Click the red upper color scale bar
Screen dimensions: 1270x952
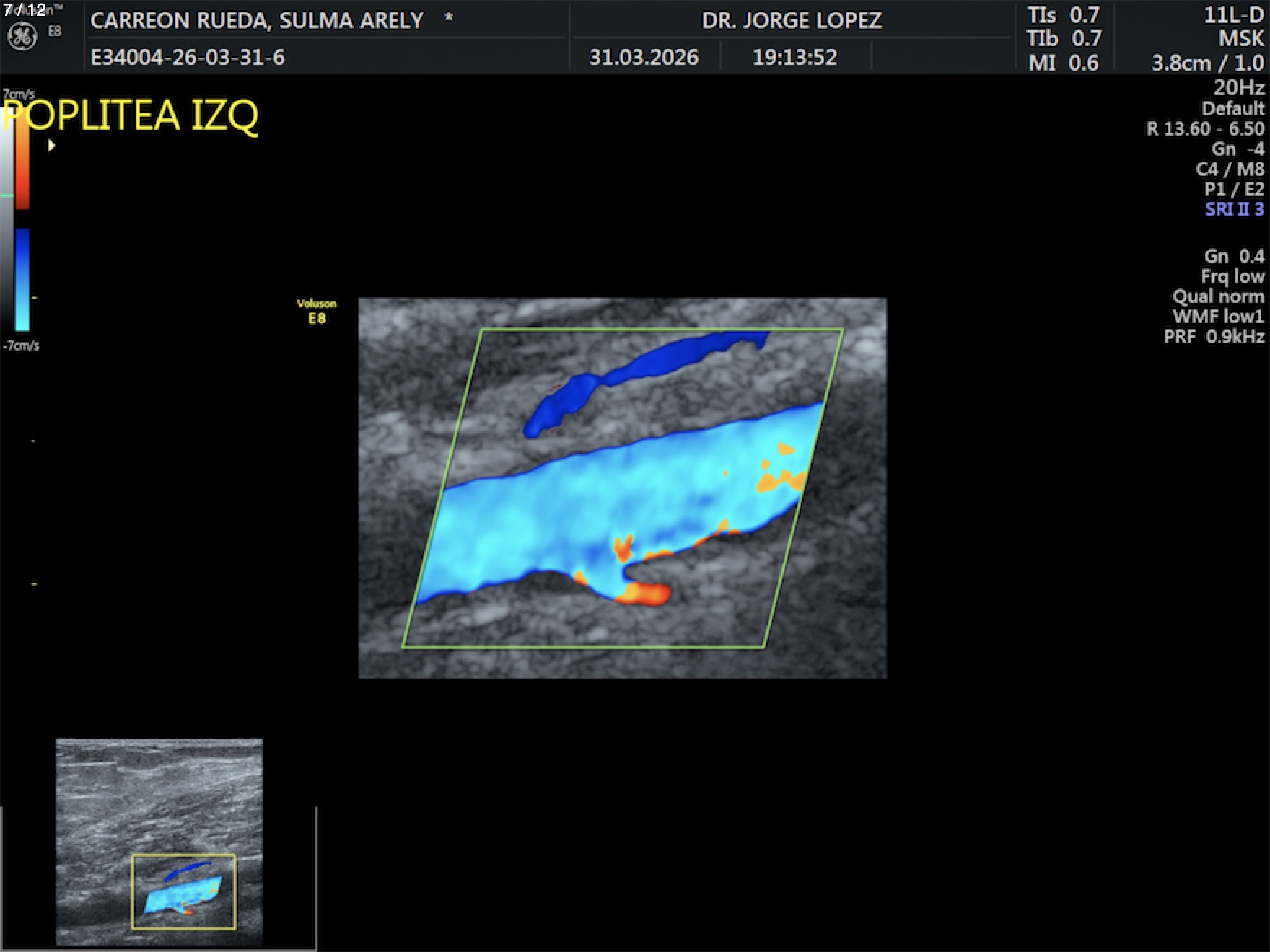pyautogui.click(x=22, y=166)
